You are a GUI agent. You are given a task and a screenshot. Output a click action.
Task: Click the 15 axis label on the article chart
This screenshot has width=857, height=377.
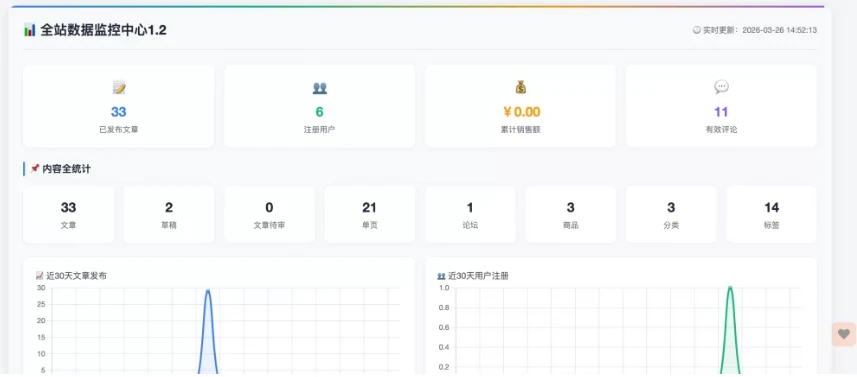[41, 337]
